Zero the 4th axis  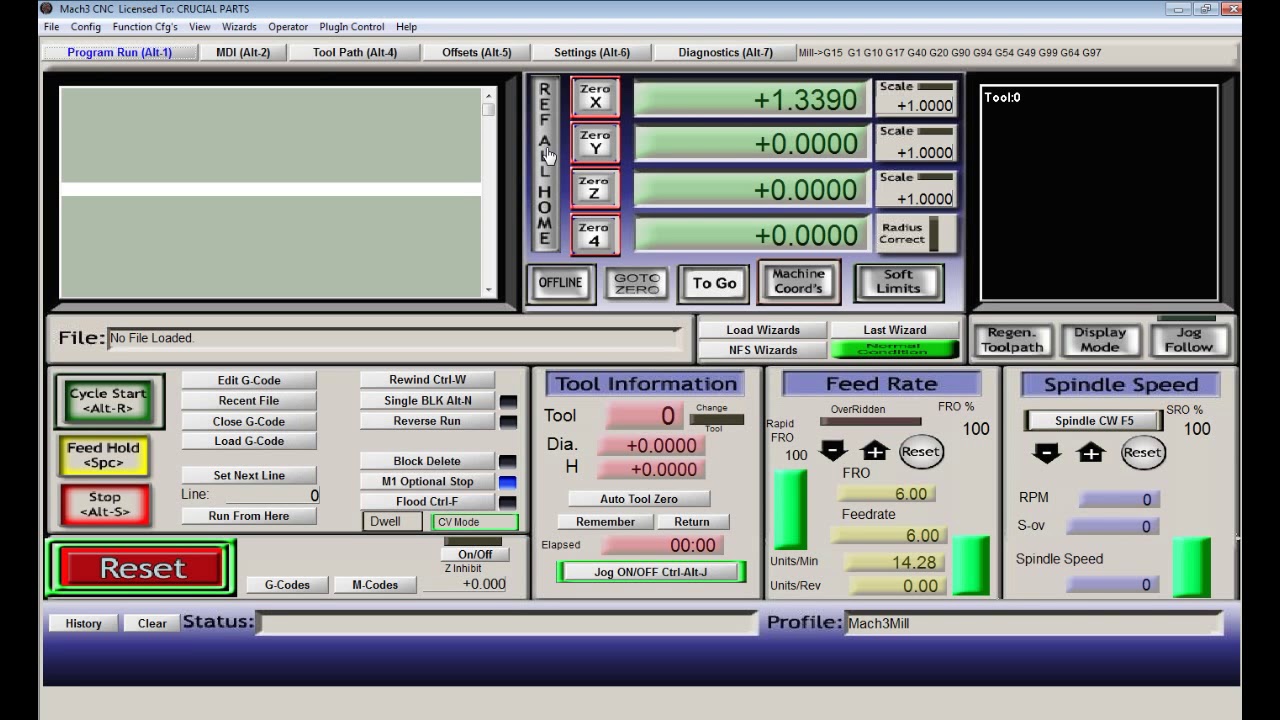pyautogui.click(x=595, y=235)
